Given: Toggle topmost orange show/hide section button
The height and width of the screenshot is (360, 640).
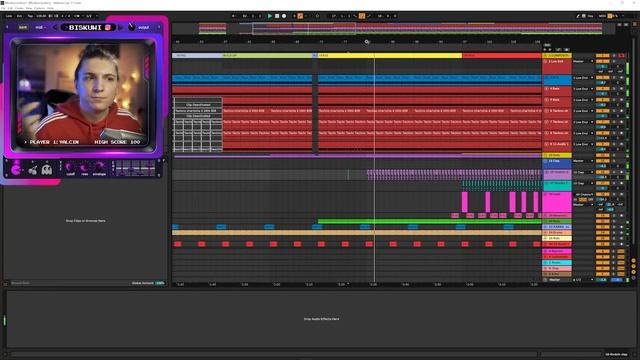Looking at the screenshot, I should [x=633, y=260].
